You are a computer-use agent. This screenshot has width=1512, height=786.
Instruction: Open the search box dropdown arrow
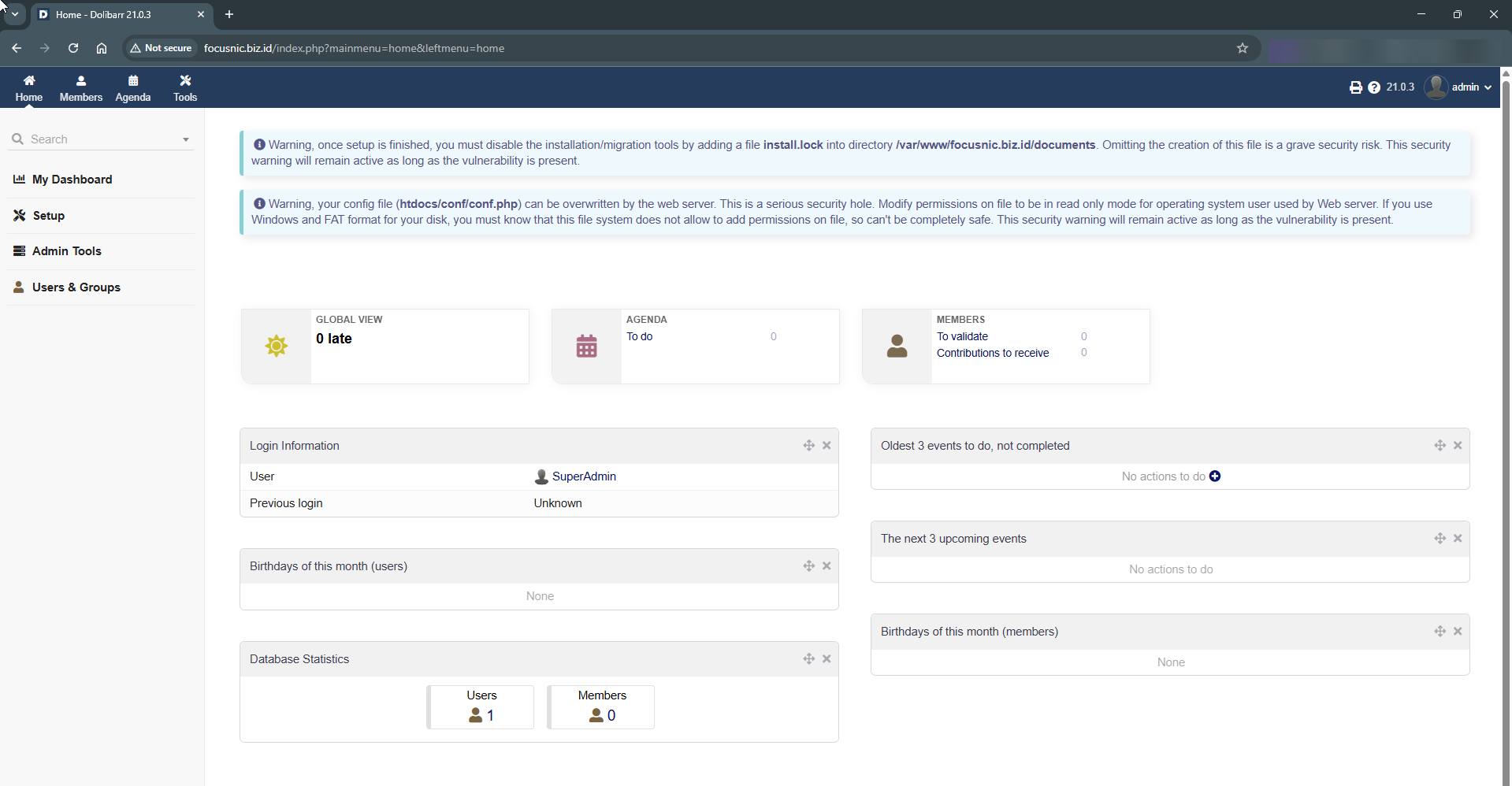pyautogui.click(x=186, y=140)
